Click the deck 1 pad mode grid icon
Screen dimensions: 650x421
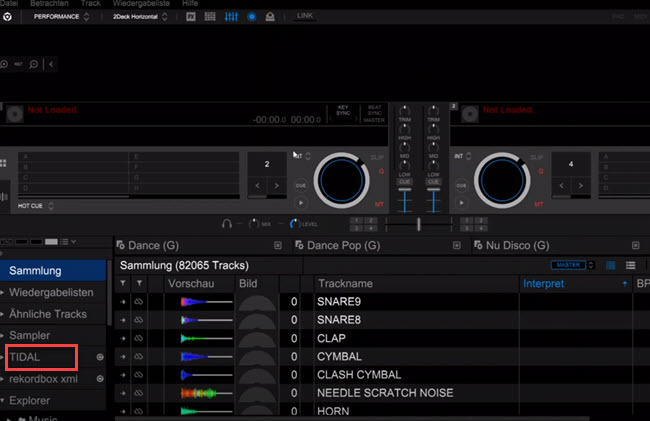click(3, 163)
